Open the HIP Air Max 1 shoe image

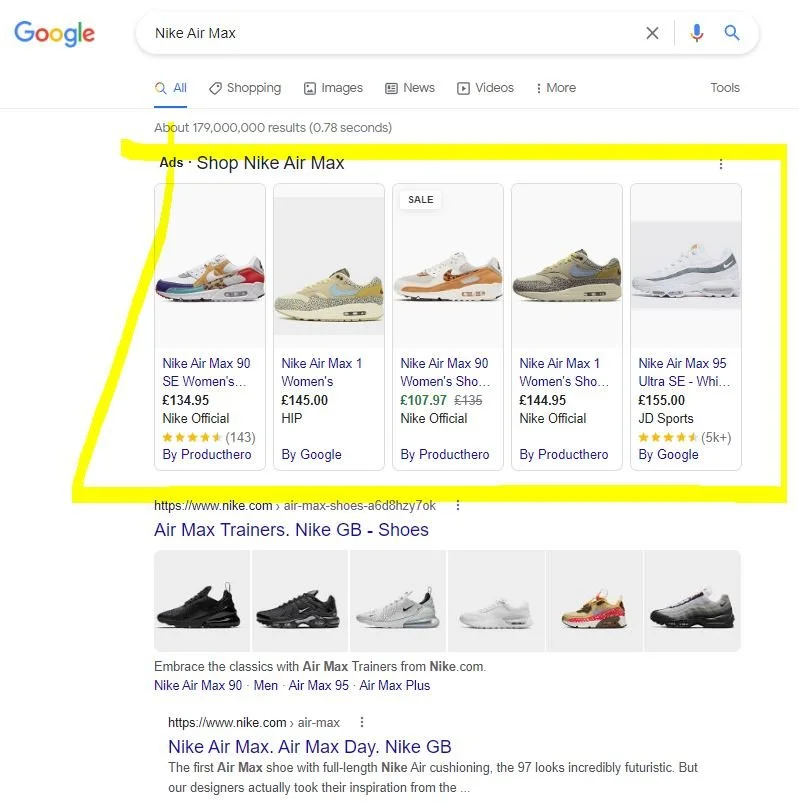tap(329, 266)
